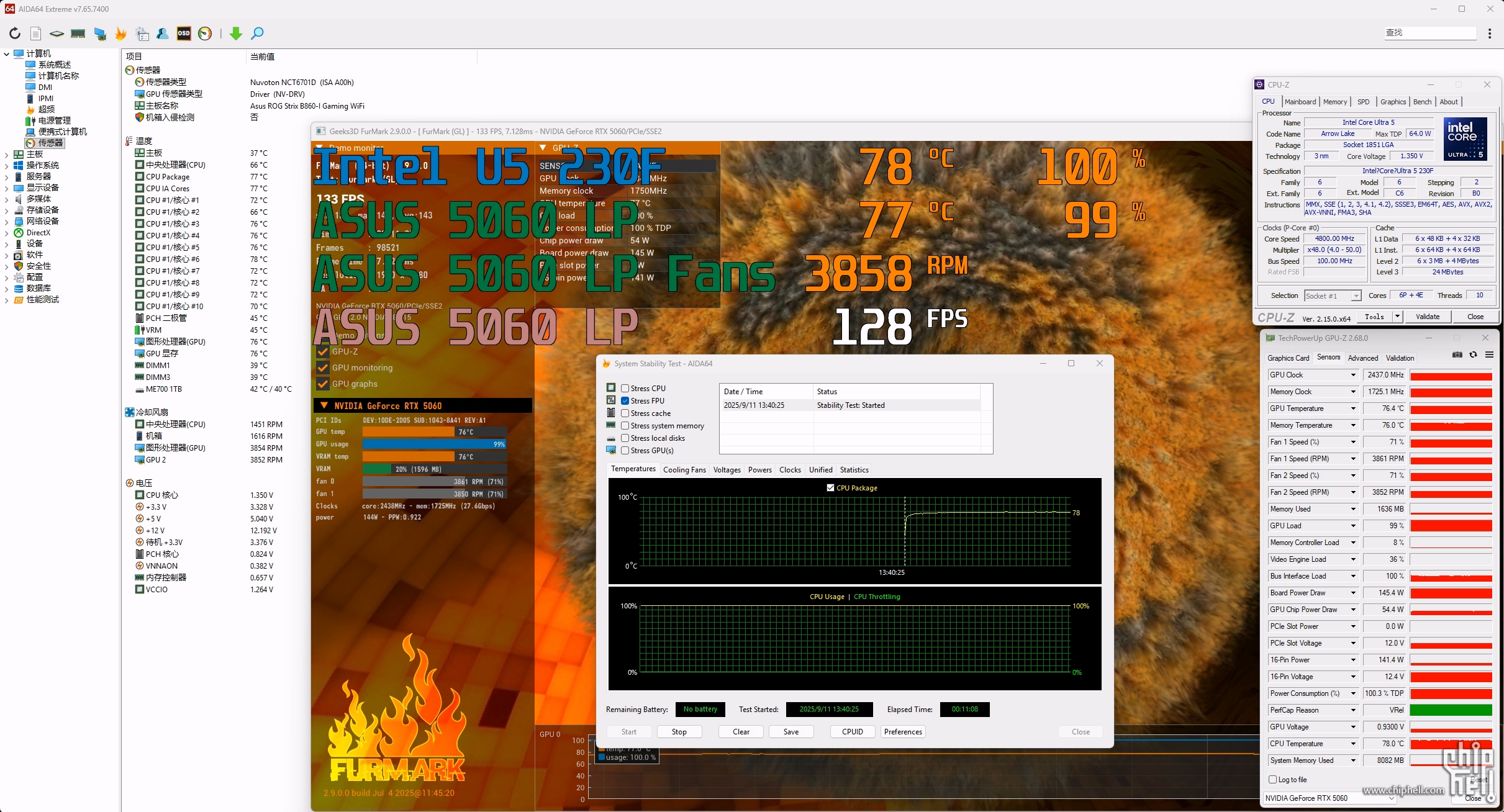Uncheck the Stress FPU checkbox
The width and height of the screenshot is (1504, 812).
[x=625, y=401]
